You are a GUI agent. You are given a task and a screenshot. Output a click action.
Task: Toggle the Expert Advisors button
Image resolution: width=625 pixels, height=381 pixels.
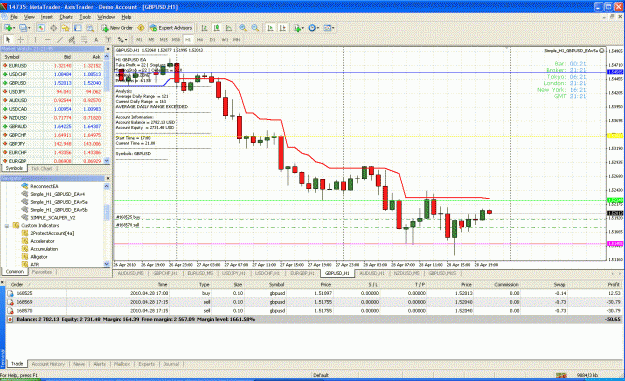[x=171, y=28]
